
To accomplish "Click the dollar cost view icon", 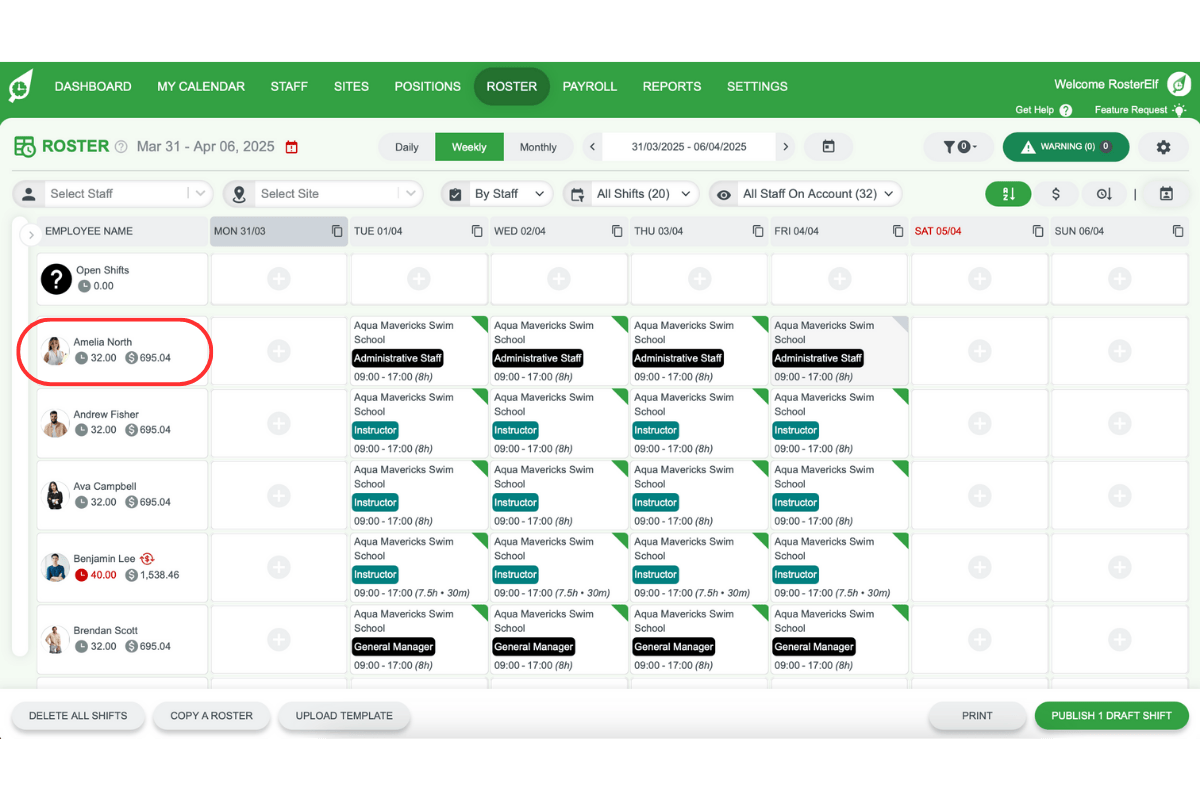I will [x=1057, y=193].
